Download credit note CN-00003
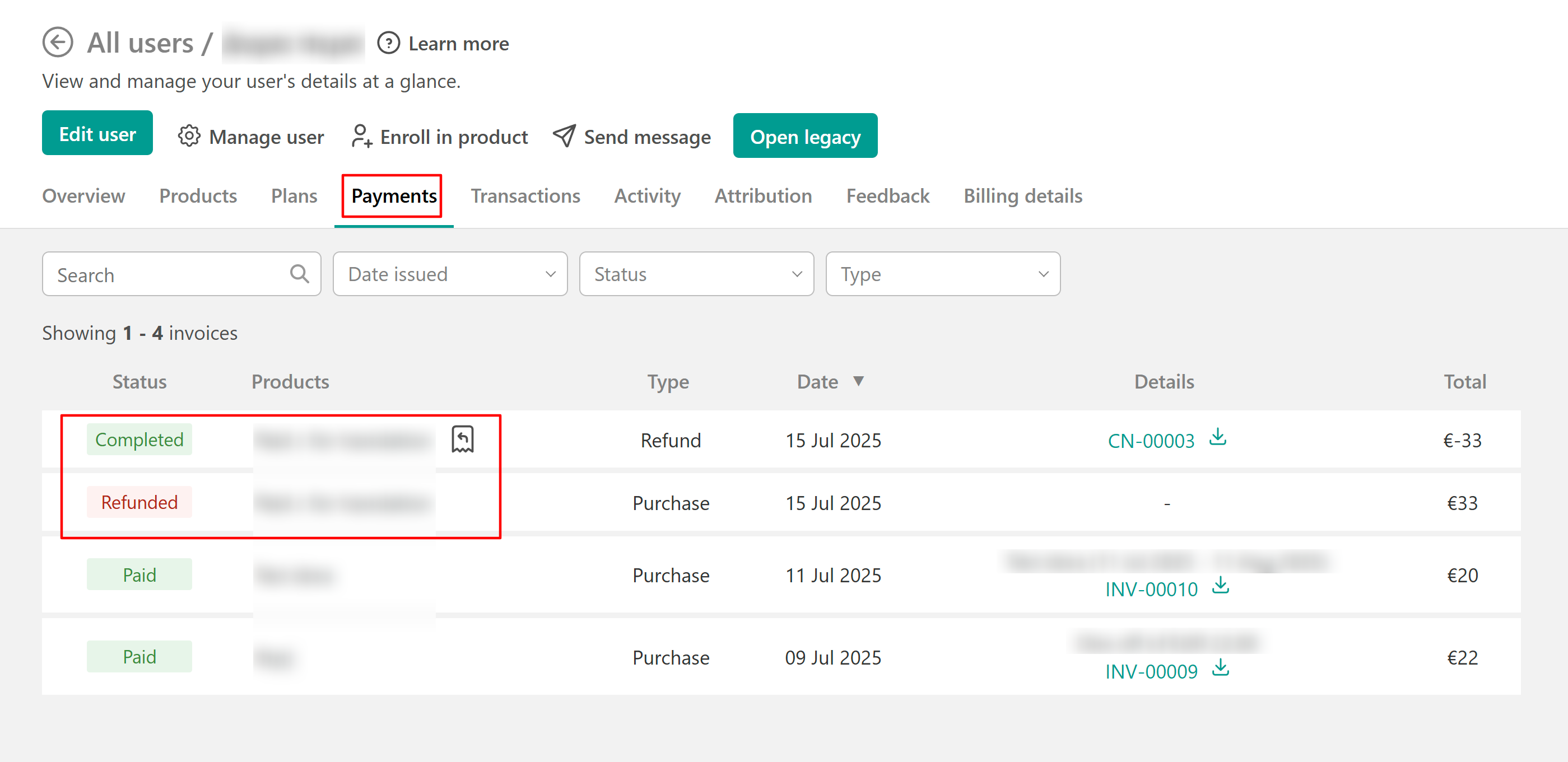 point(1217,437)
